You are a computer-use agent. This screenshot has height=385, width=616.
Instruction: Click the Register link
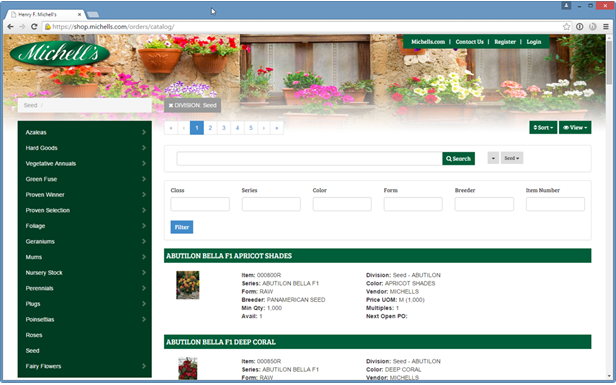[505, 42]
